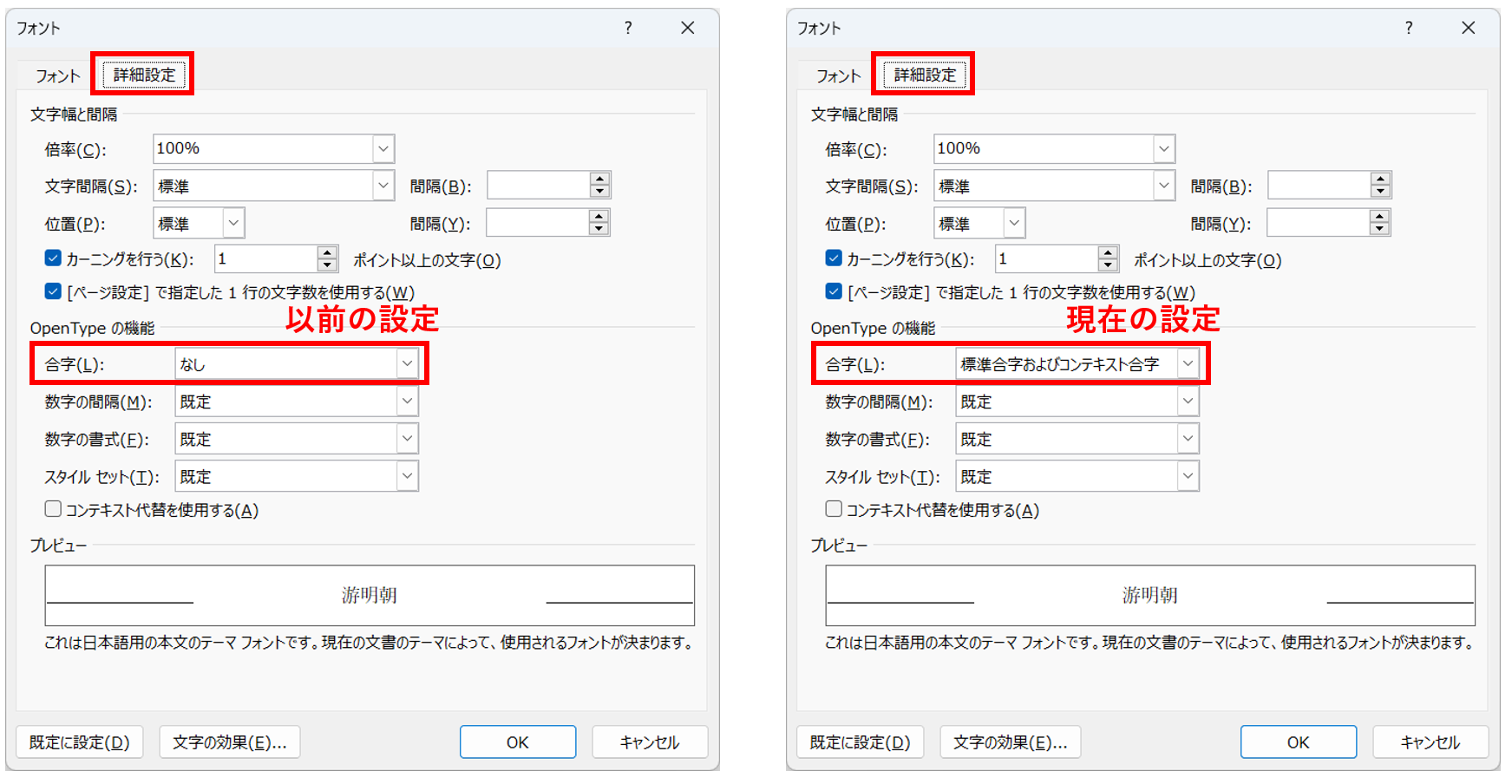This screenshot has height=784, width=1512.
Task: Open 文字の効果 in right dialog
Action: tap(1010, 742)
